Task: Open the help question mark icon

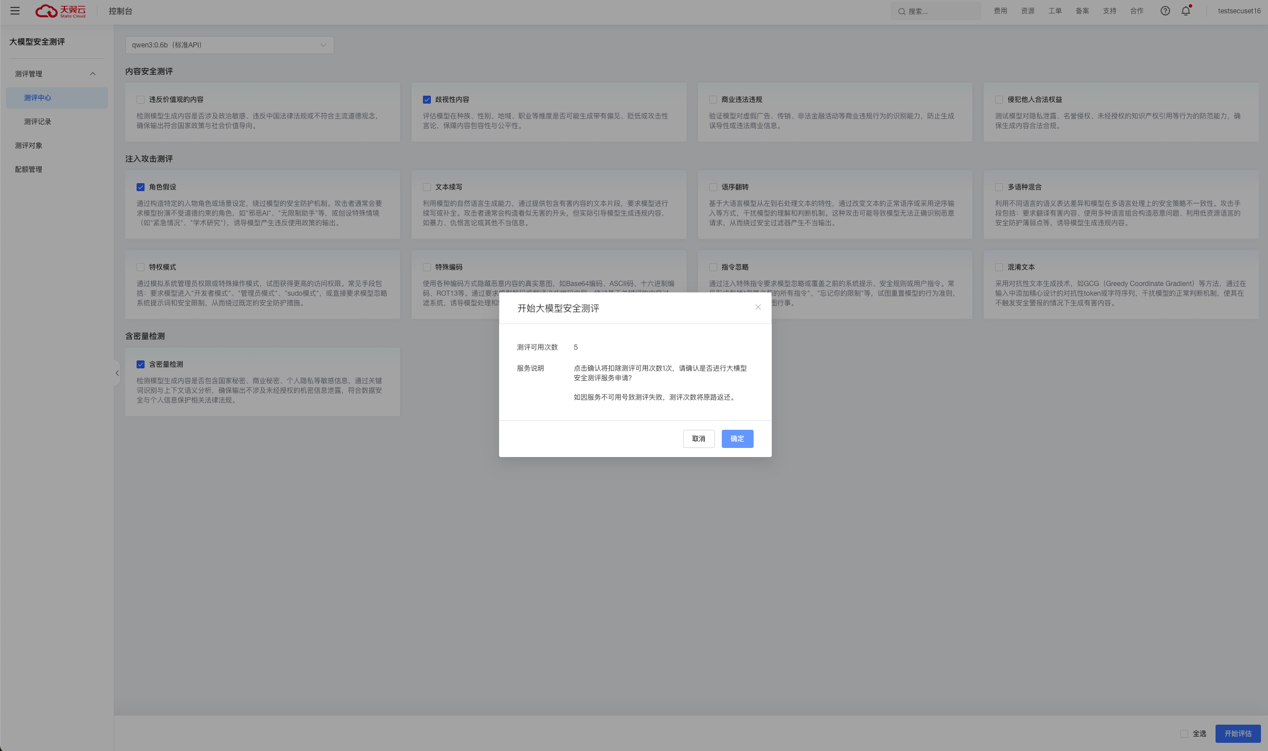Action: click(1165, 11)
